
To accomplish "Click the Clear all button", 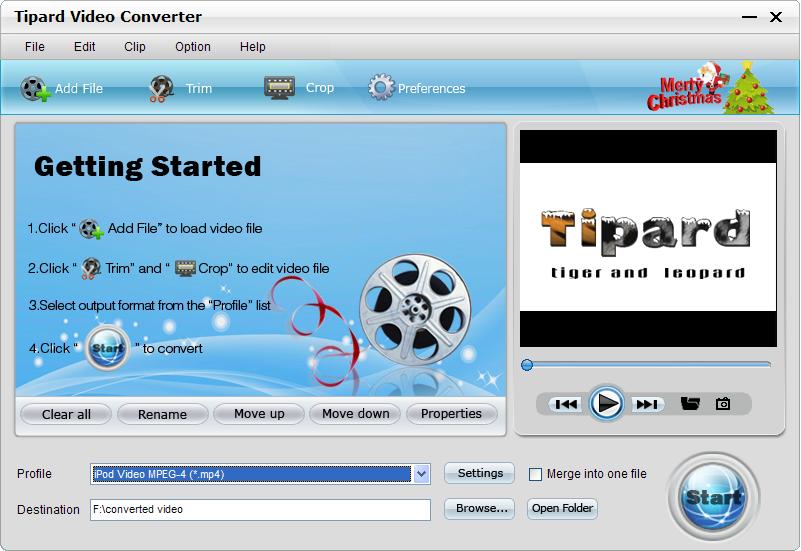I will (66, 414).
